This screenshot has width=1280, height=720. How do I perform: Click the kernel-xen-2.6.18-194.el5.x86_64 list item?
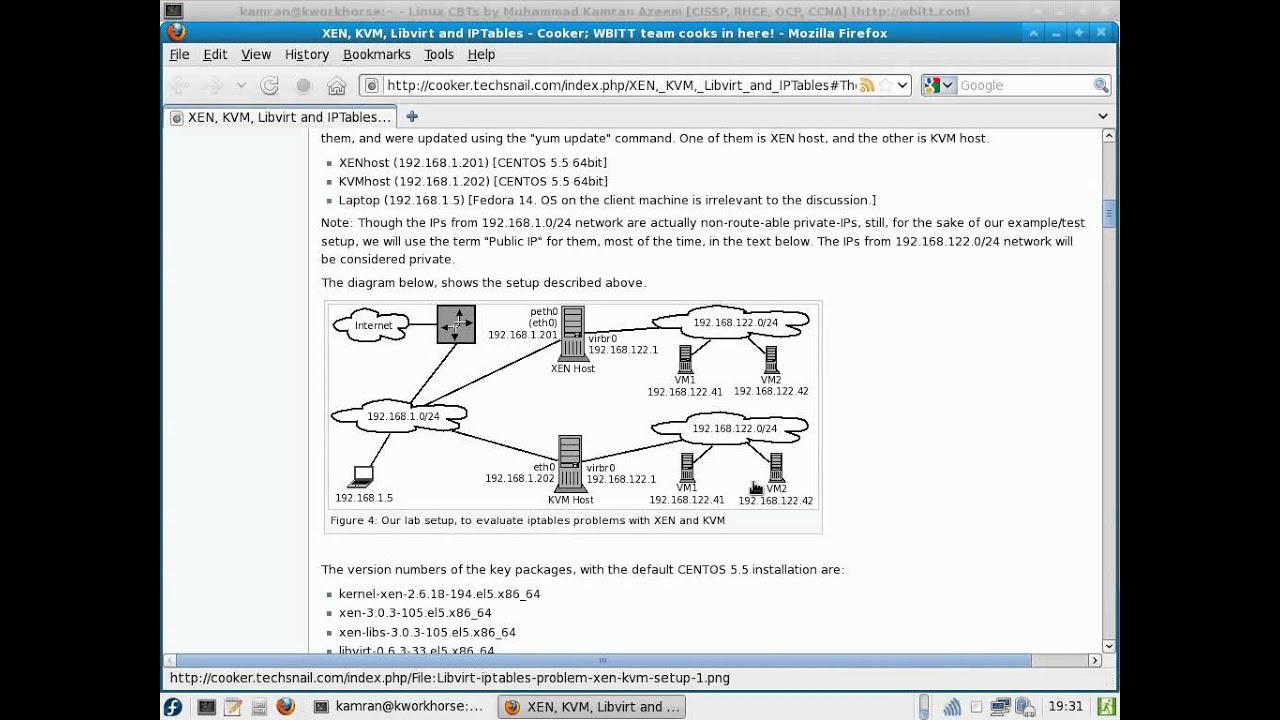pyautogui.click(x=439, y=594)
